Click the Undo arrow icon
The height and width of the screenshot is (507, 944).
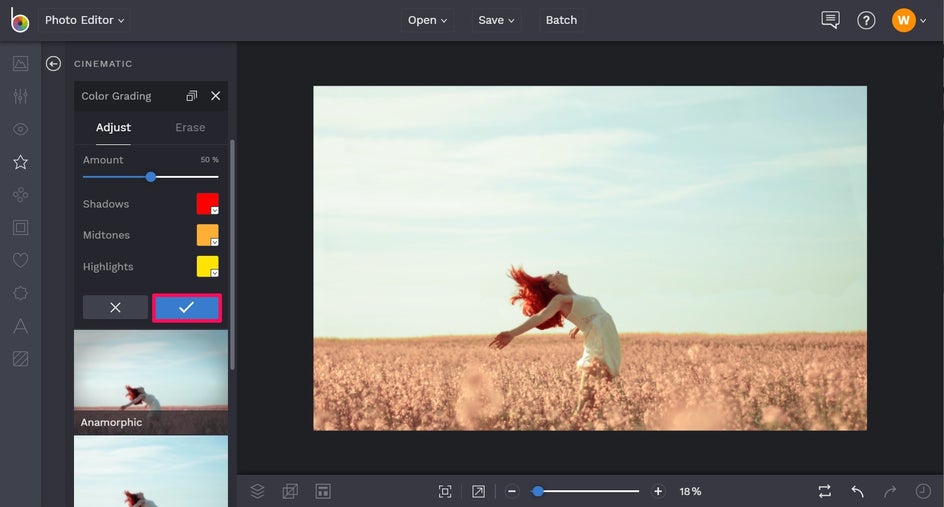(x=857, y=491)
